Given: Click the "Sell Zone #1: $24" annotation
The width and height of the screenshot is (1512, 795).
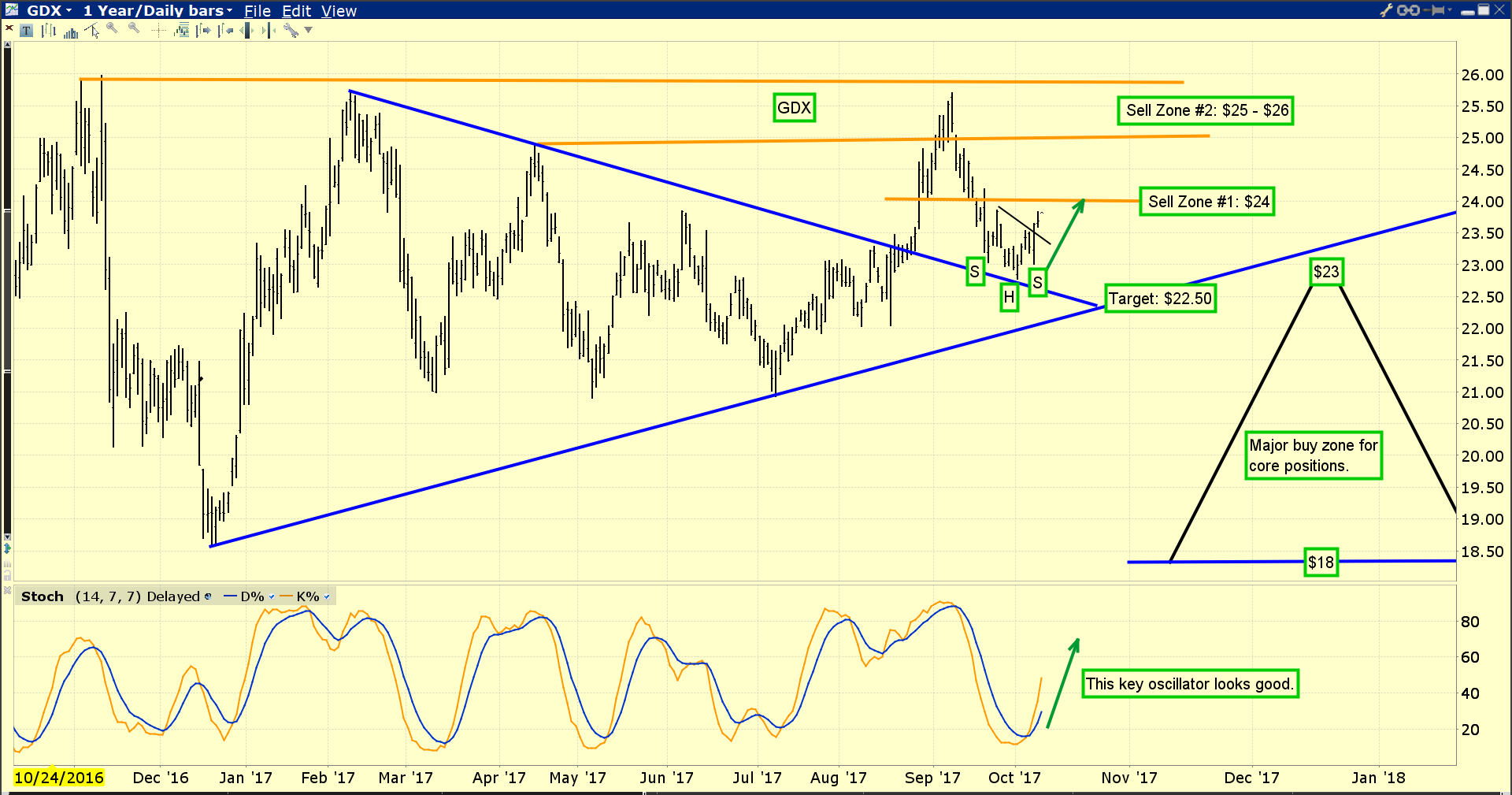Looking at the screenshot, I should (1207, 202).
